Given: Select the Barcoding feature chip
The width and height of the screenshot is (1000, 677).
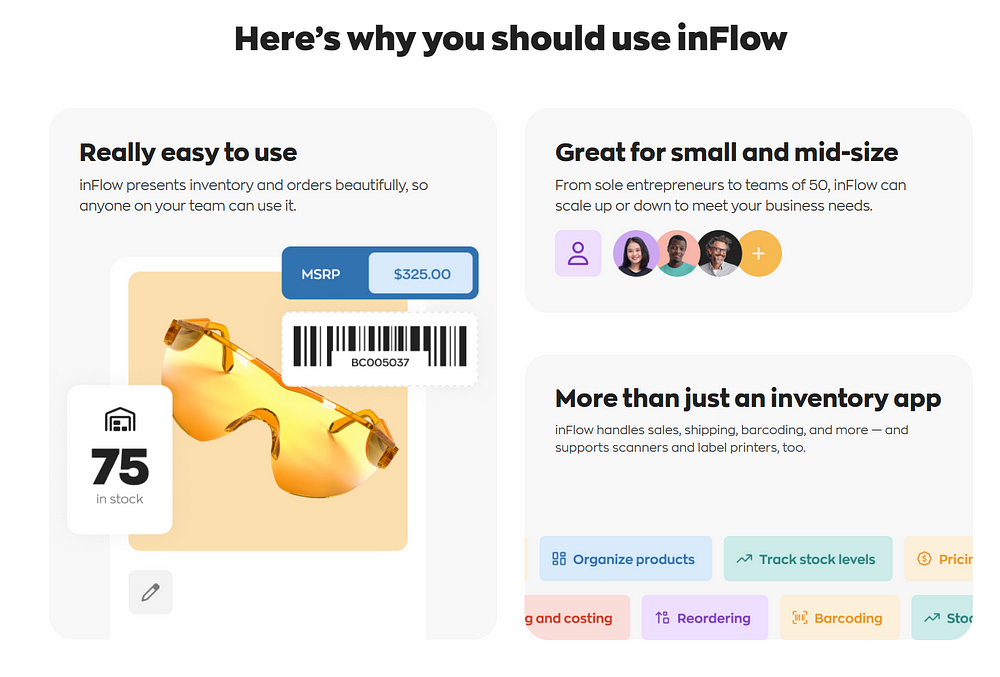Looking at the screenshot, I should pyautogui.click(x=839, y=618).
